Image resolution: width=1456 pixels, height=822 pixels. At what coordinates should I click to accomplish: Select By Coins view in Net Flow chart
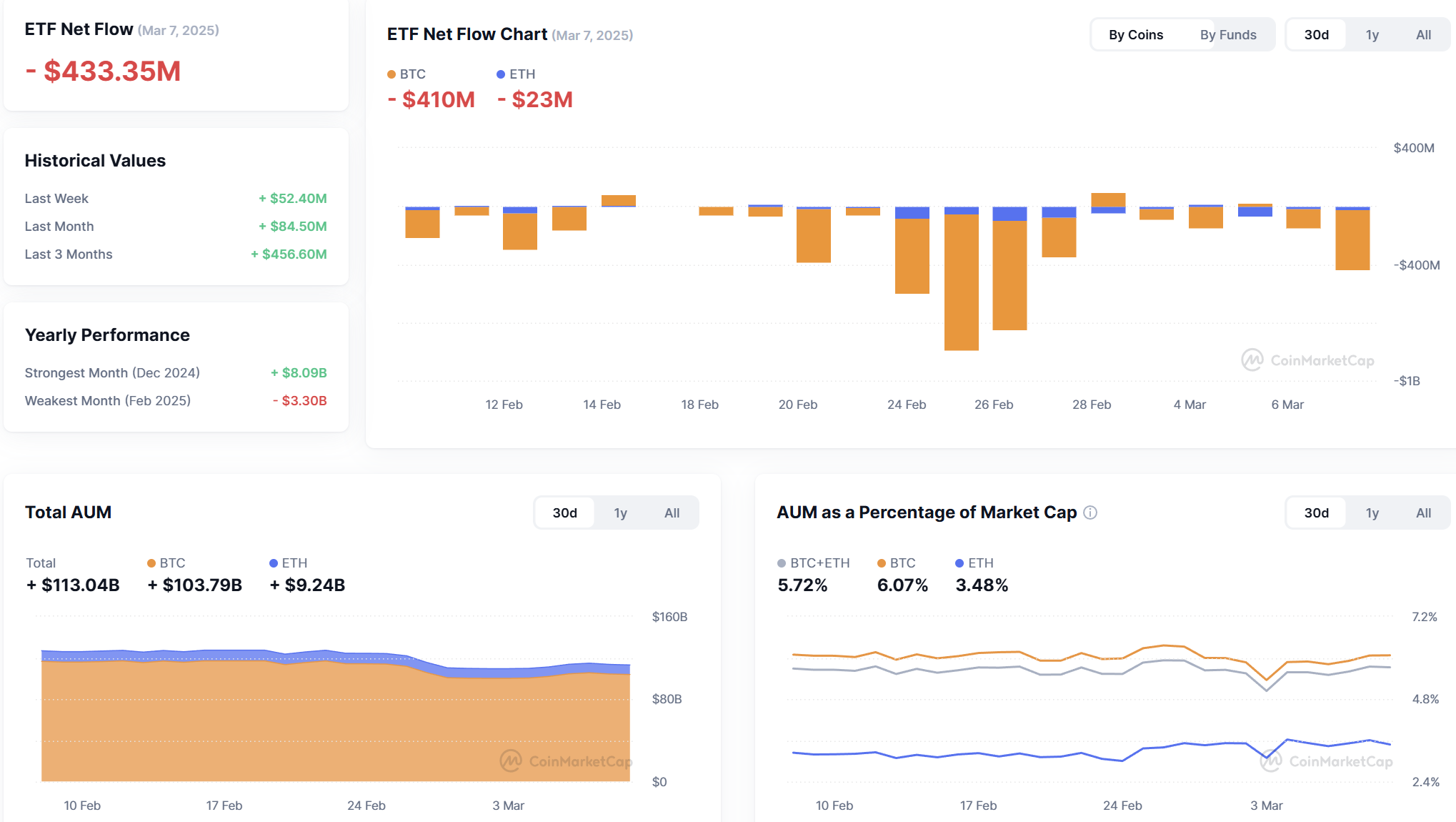1136,35
